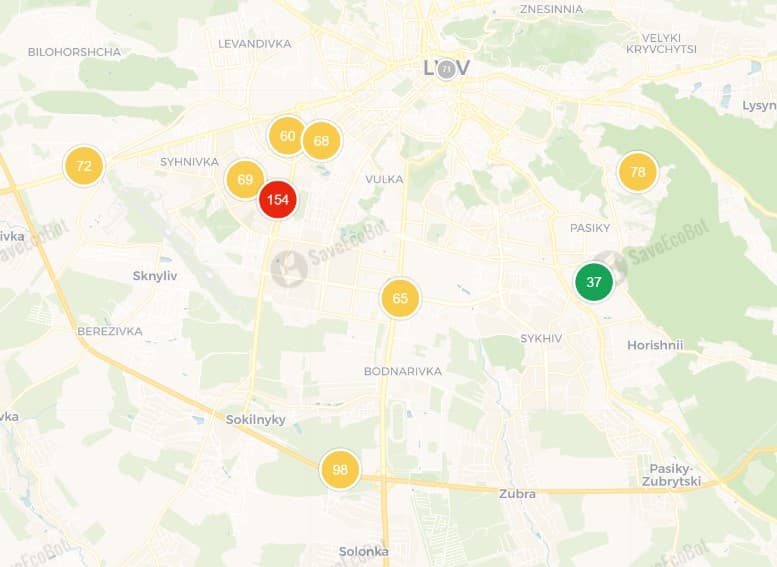777x567 pixels.
Task: Click the Bilohorshcha district label
Action: coord(74,52)
